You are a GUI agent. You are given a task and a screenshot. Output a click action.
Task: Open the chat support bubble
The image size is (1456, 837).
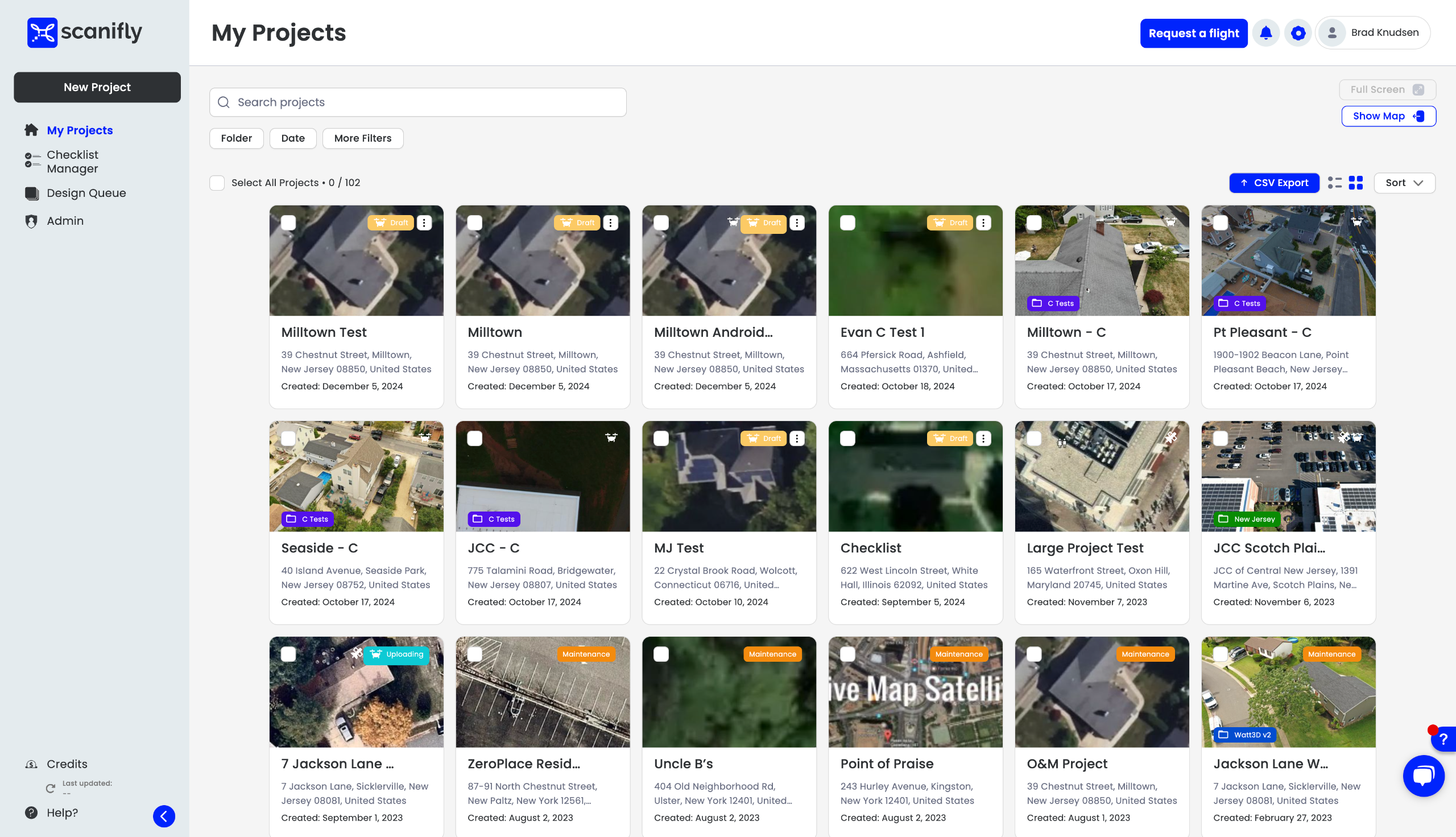tap(1423, 776)
